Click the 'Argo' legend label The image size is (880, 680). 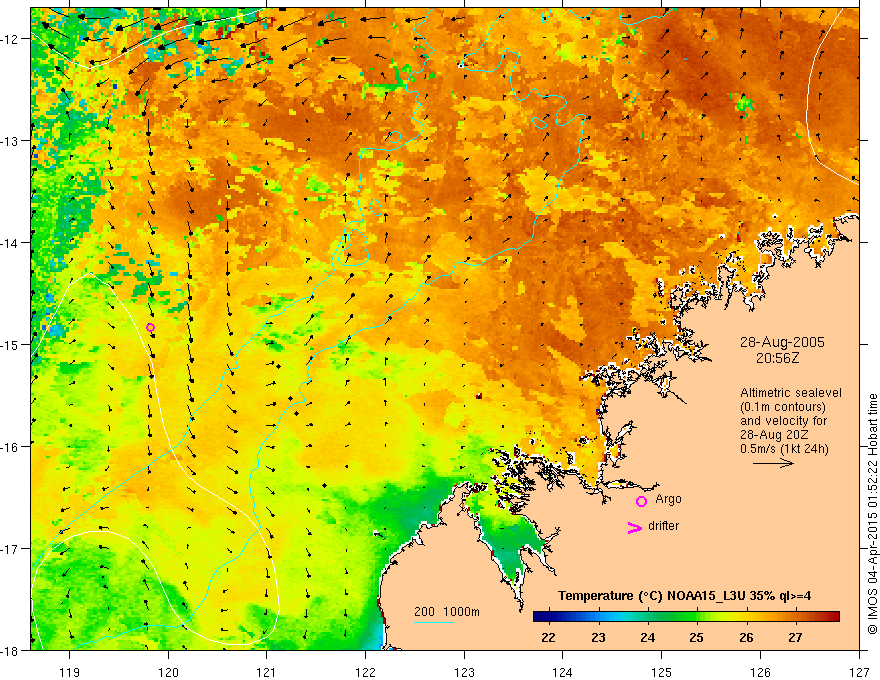tap(668, 499)
